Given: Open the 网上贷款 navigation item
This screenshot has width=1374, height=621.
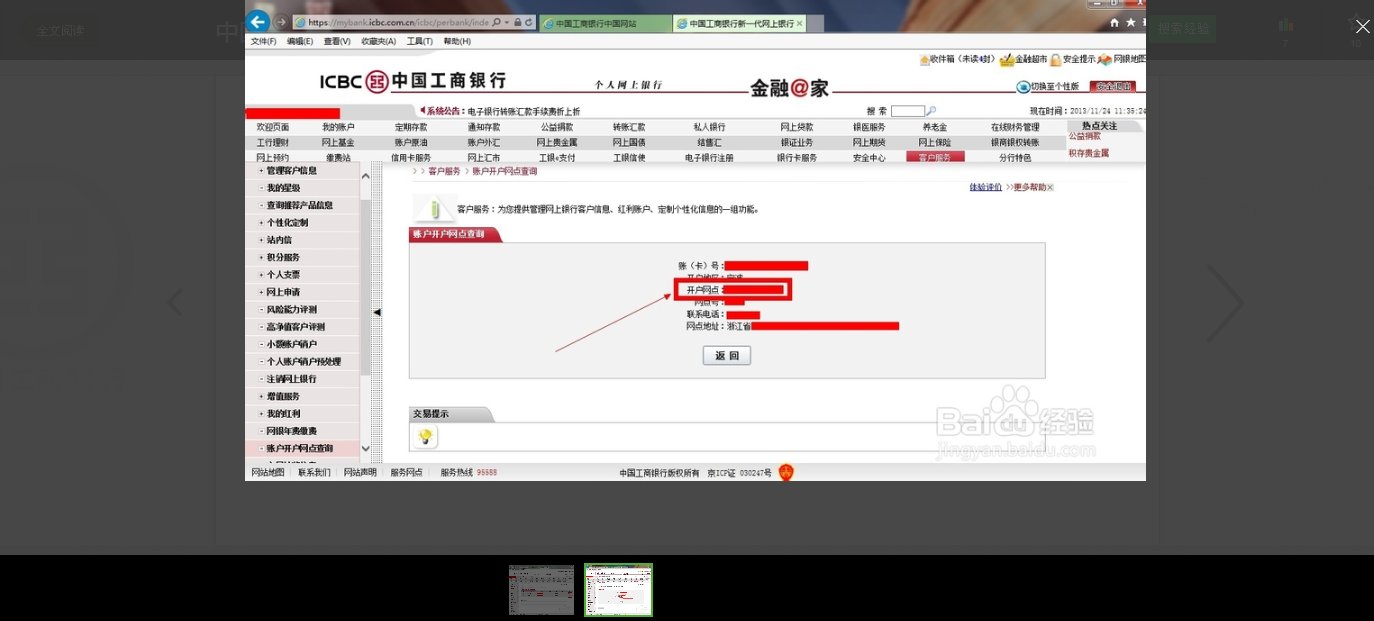Looking at the screenshot, I should pos(797,127).
